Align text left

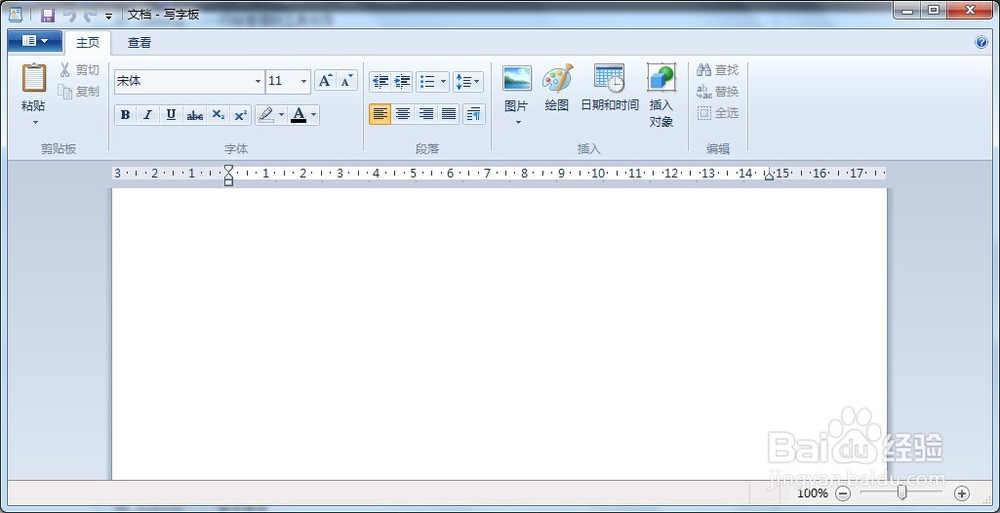(x=380, y=114)
